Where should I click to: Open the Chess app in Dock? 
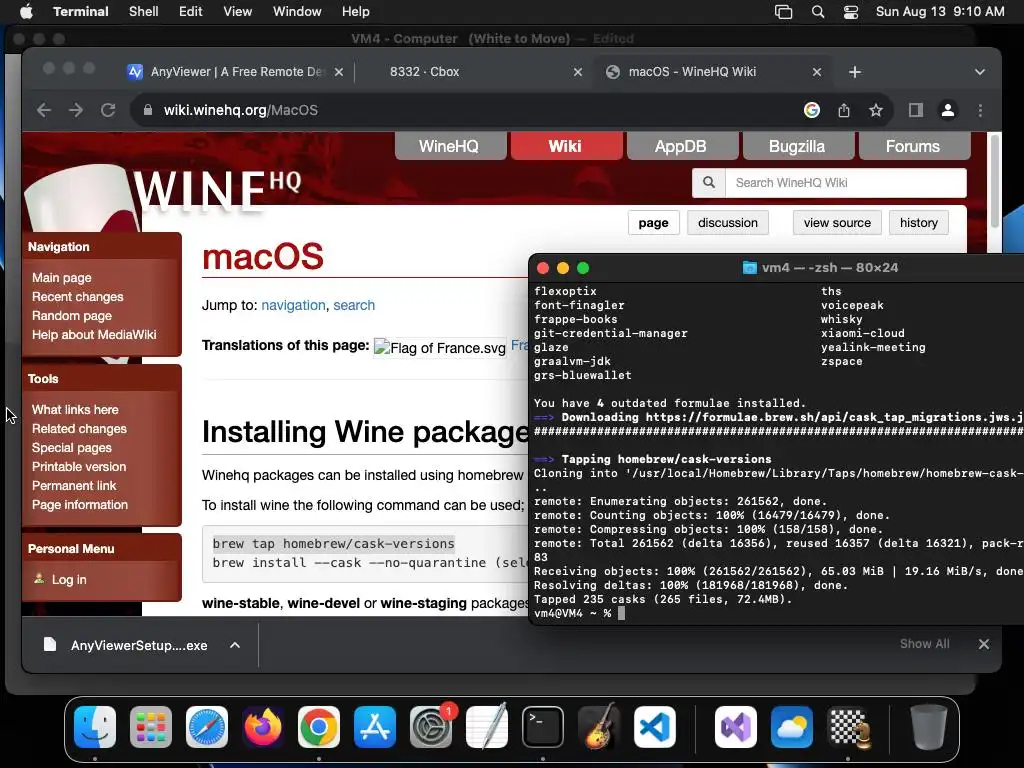[x=848, y=727]
